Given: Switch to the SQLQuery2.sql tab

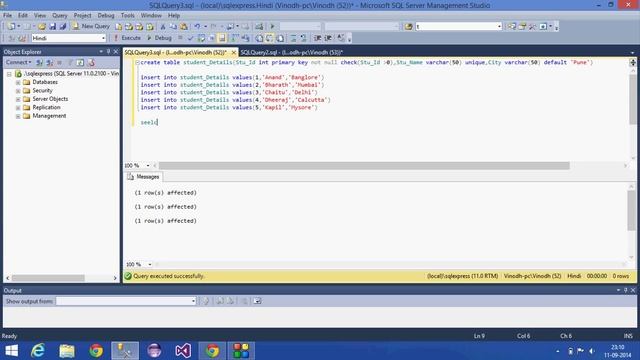Looking at the screenshot, I should (x=291, y=53).
